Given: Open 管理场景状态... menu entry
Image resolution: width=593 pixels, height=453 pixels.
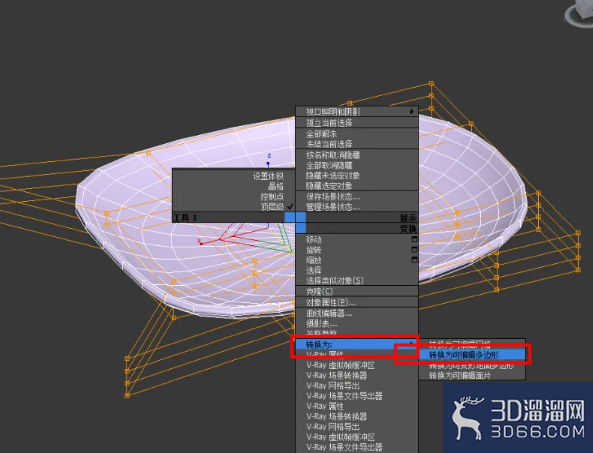Looking at the screenshot, I should coord(357,207).
